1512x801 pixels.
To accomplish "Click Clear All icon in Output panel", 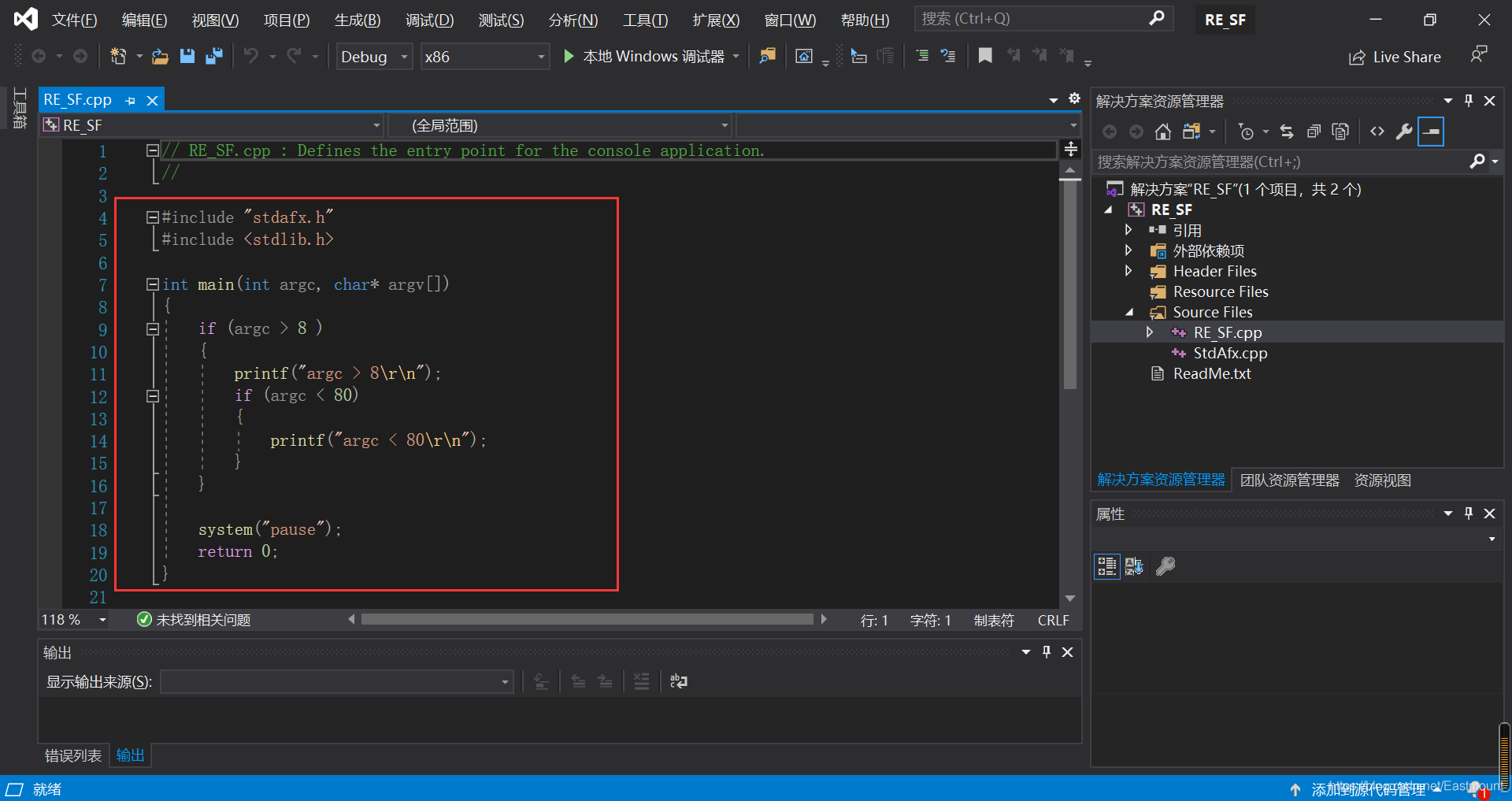I will (x=642, y=681).
